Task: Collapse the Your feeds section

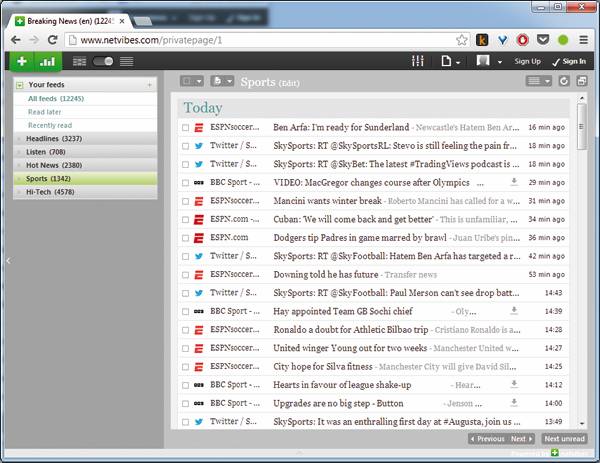Action: pyautogui.click(x=20, y=85)
